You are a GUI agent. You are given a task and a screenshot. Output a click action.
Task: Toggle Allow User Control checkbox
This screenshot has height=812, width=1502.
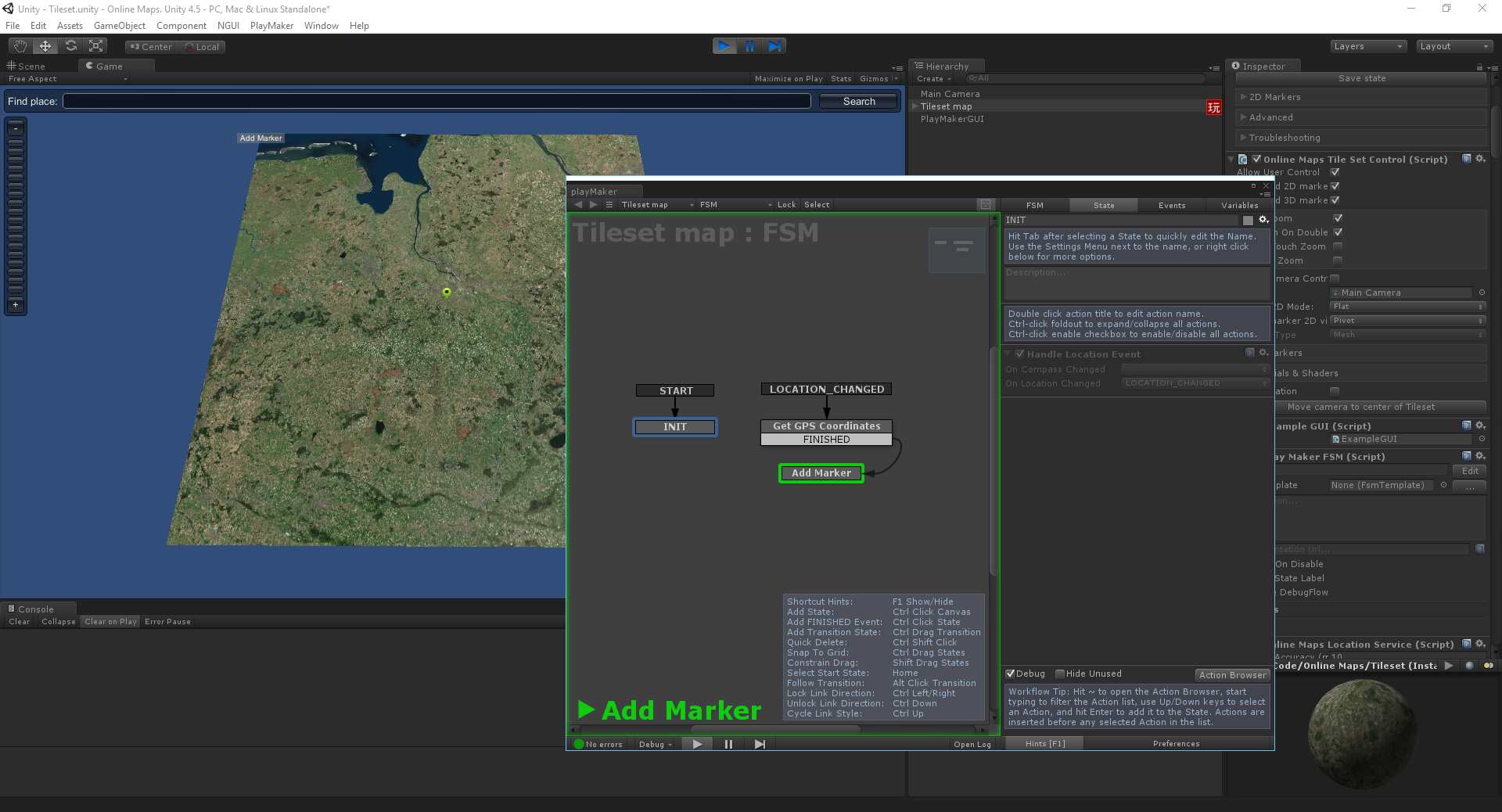tap(1335, 172)
